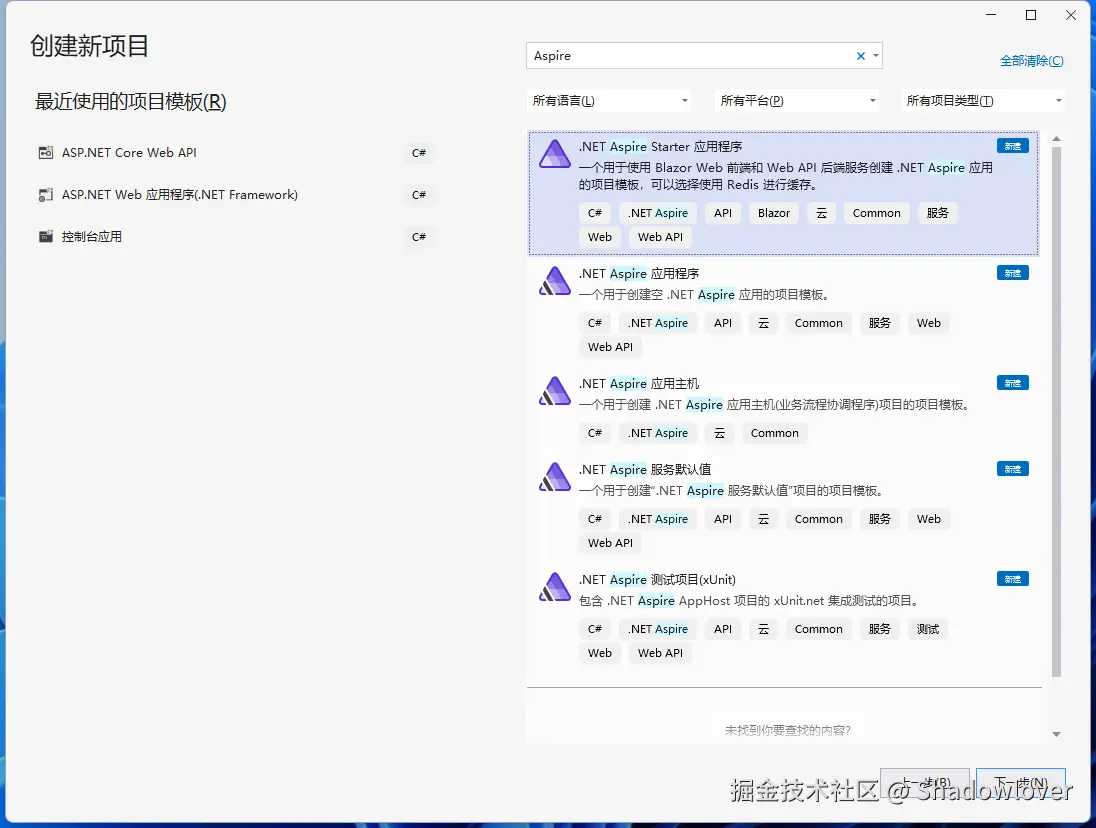Click the xUnit.net 集成测试 description text
This screenshot has width=1096, height=828.
(x=748, y=601)
